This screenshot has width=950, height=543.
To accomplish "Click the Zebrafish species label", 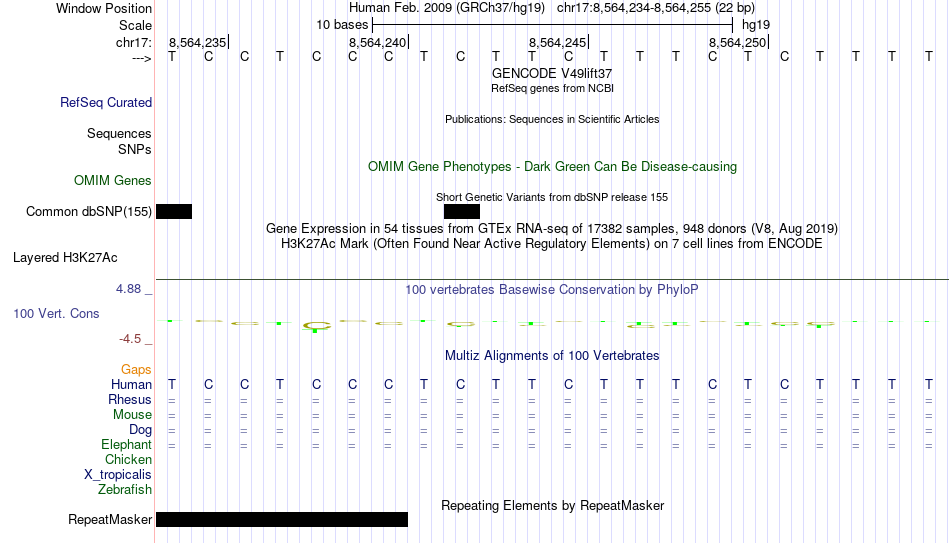I will tap(125, 489).
